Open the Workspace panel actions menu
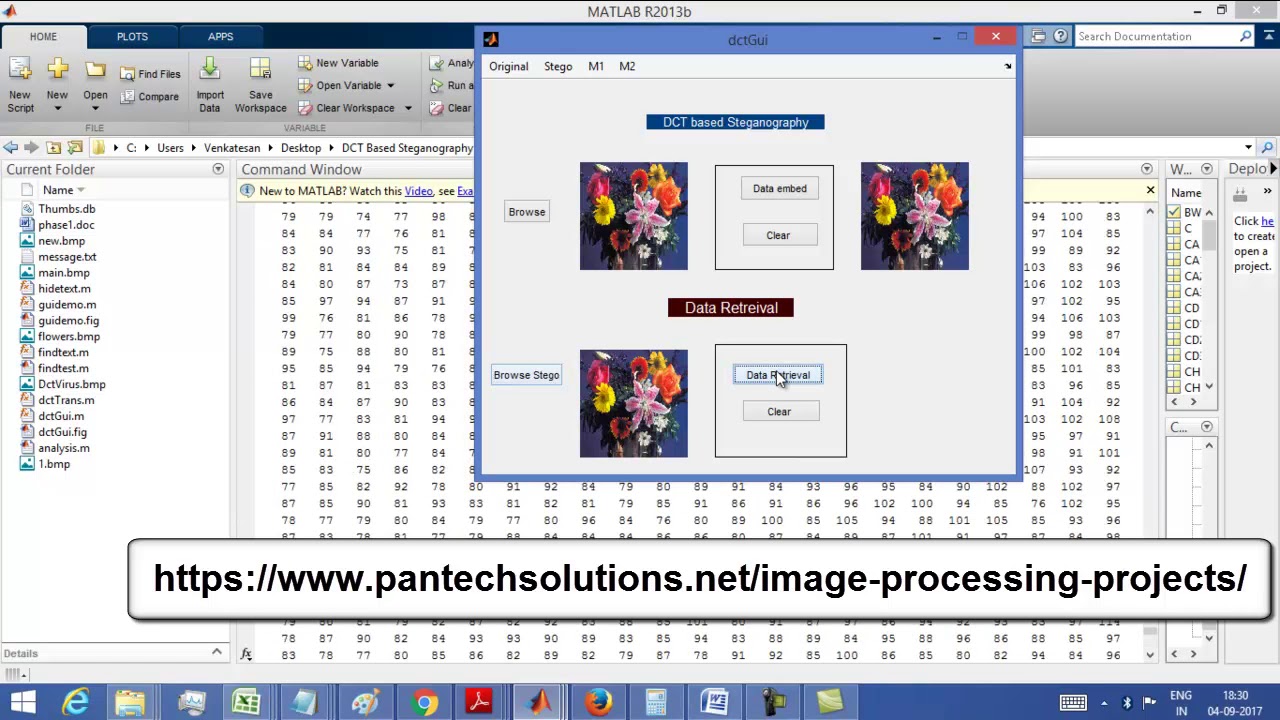Image resolution: width=1280 pixels, height=720 pixels. (x=1207, y=169)
